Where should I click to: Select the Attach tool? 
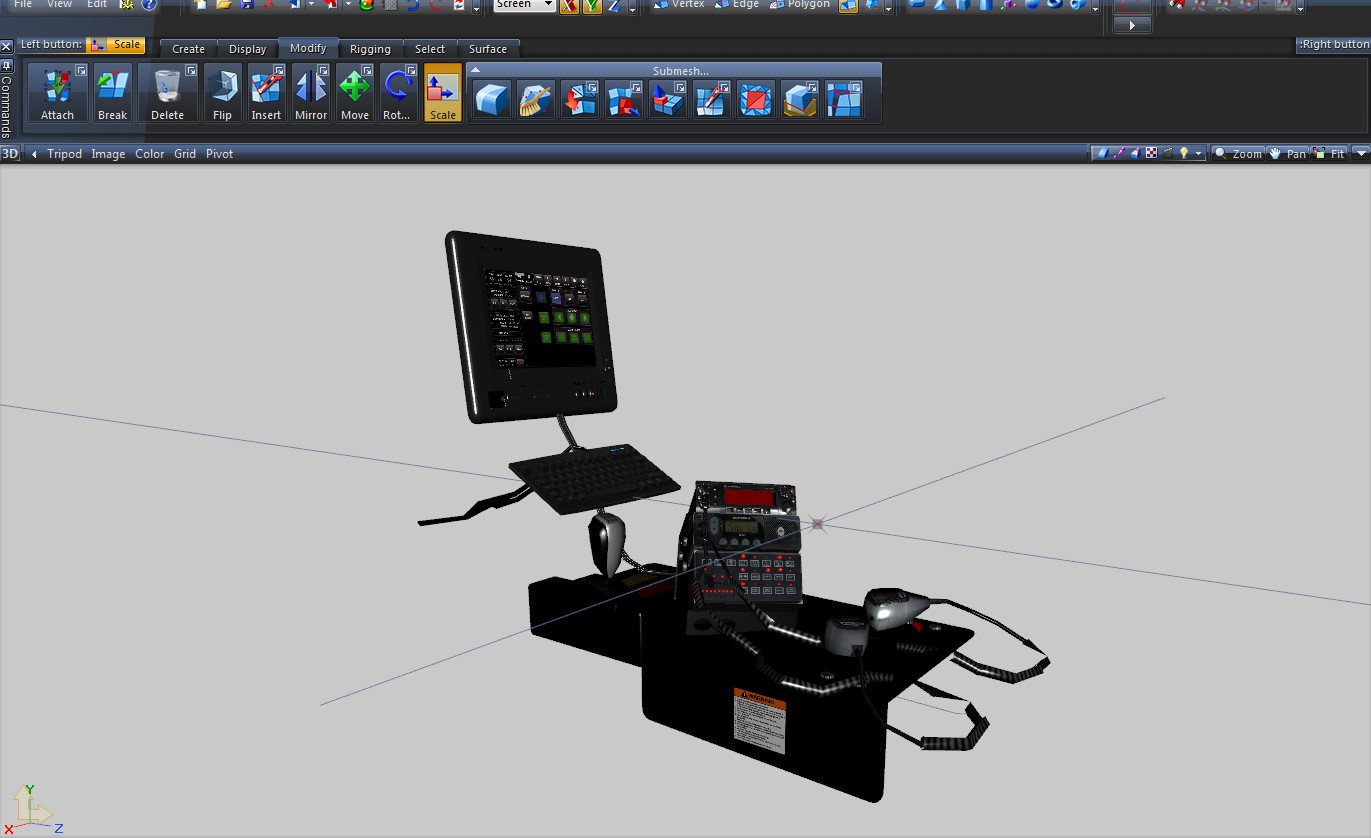point(57,93)
